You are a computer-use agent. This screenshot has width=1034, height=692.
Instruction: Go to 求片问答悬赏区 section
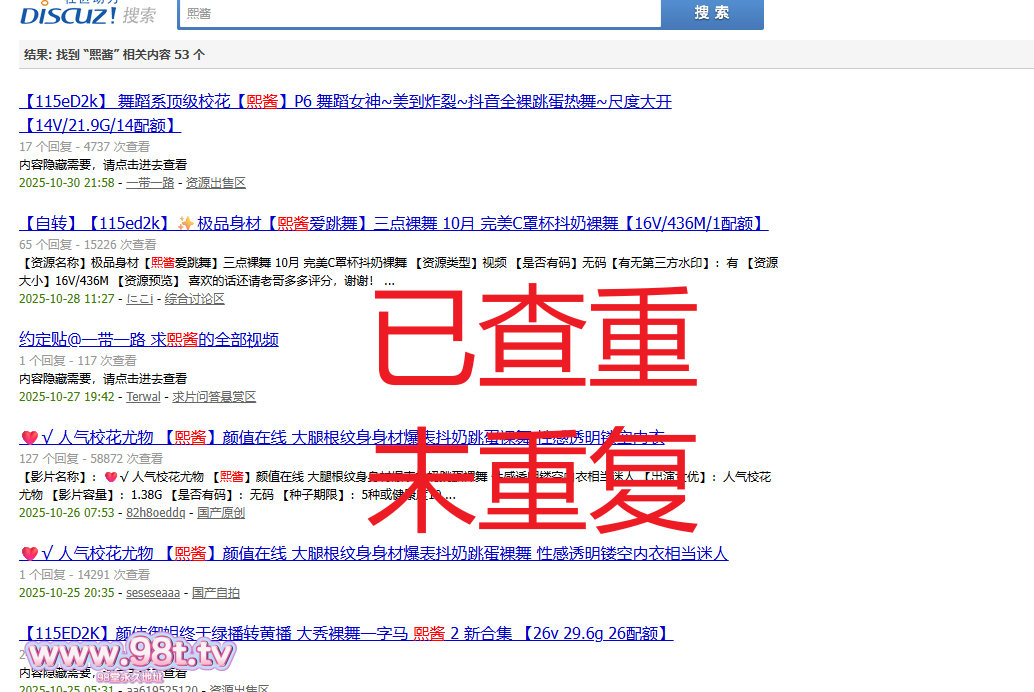click(x=214, y=397)
